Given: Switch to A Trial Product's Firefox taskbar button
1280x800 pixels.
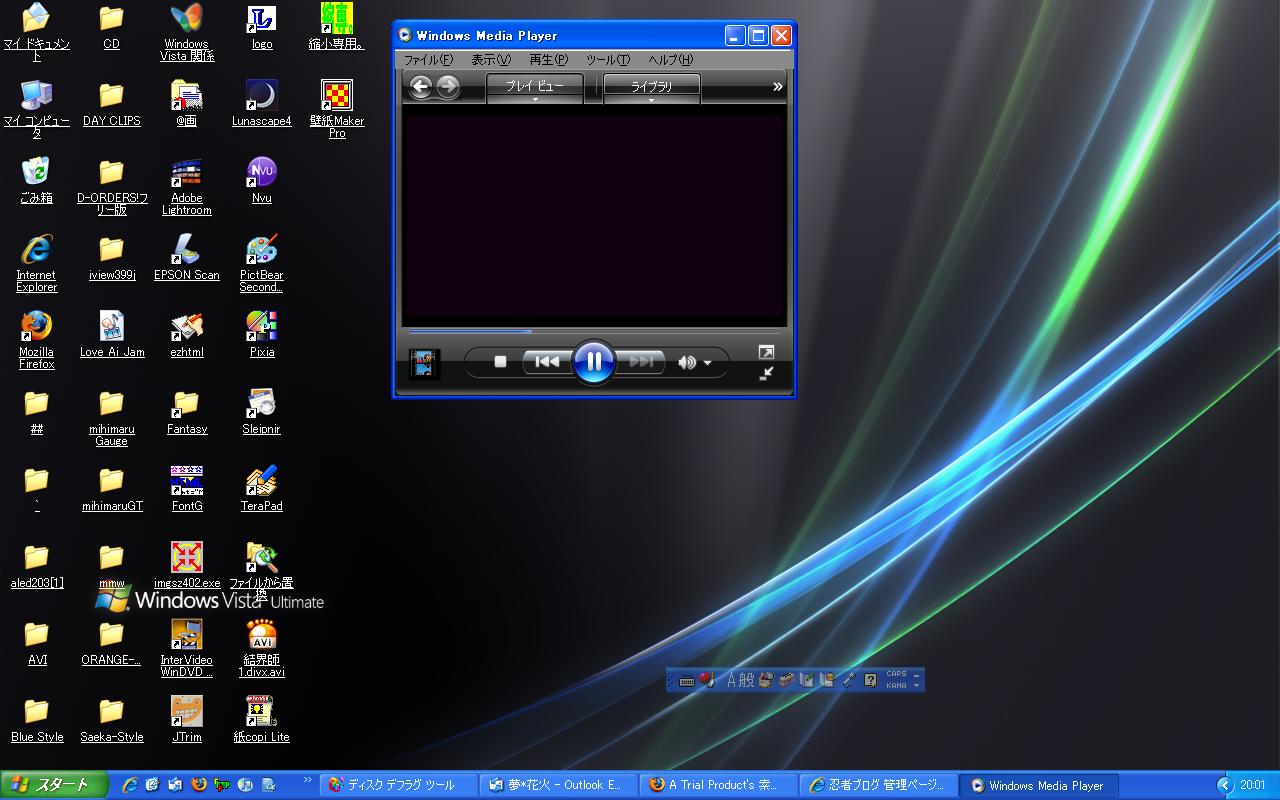Looking at the screenshot, I should (718, 785).
